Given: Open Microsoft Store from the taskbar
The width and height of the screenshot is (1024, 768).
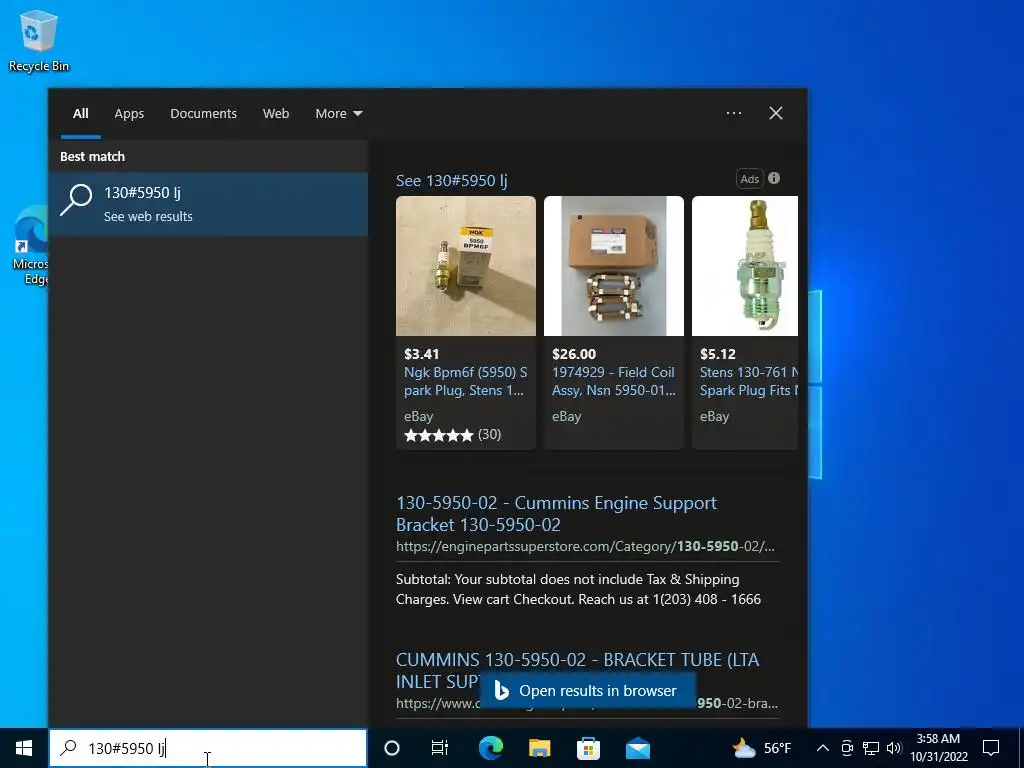Looking at the screenshot, I should click(588, 748).
